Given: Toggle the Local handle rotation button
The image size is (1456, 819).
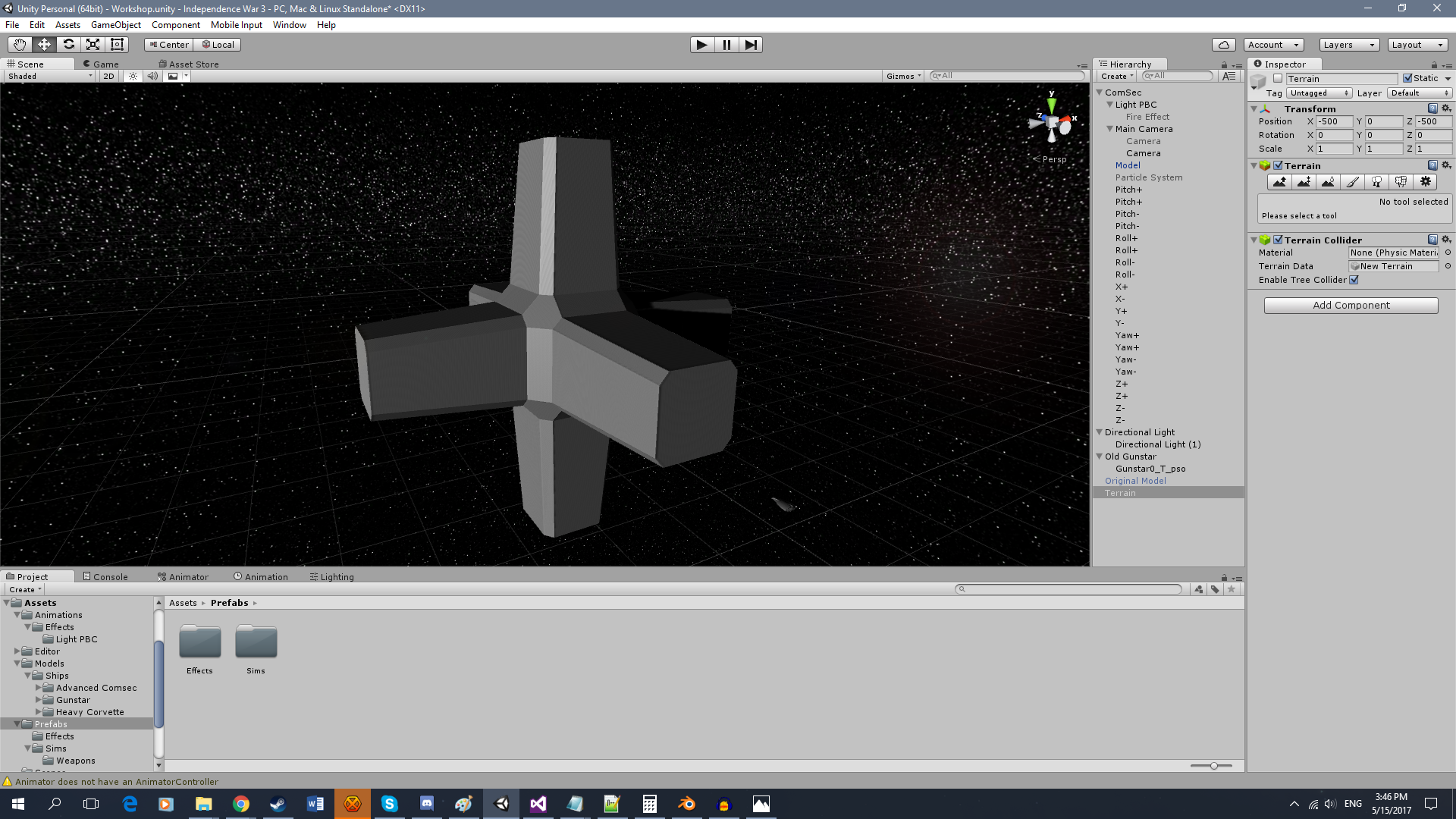Looking at the screenshot, I should [218, 45].
